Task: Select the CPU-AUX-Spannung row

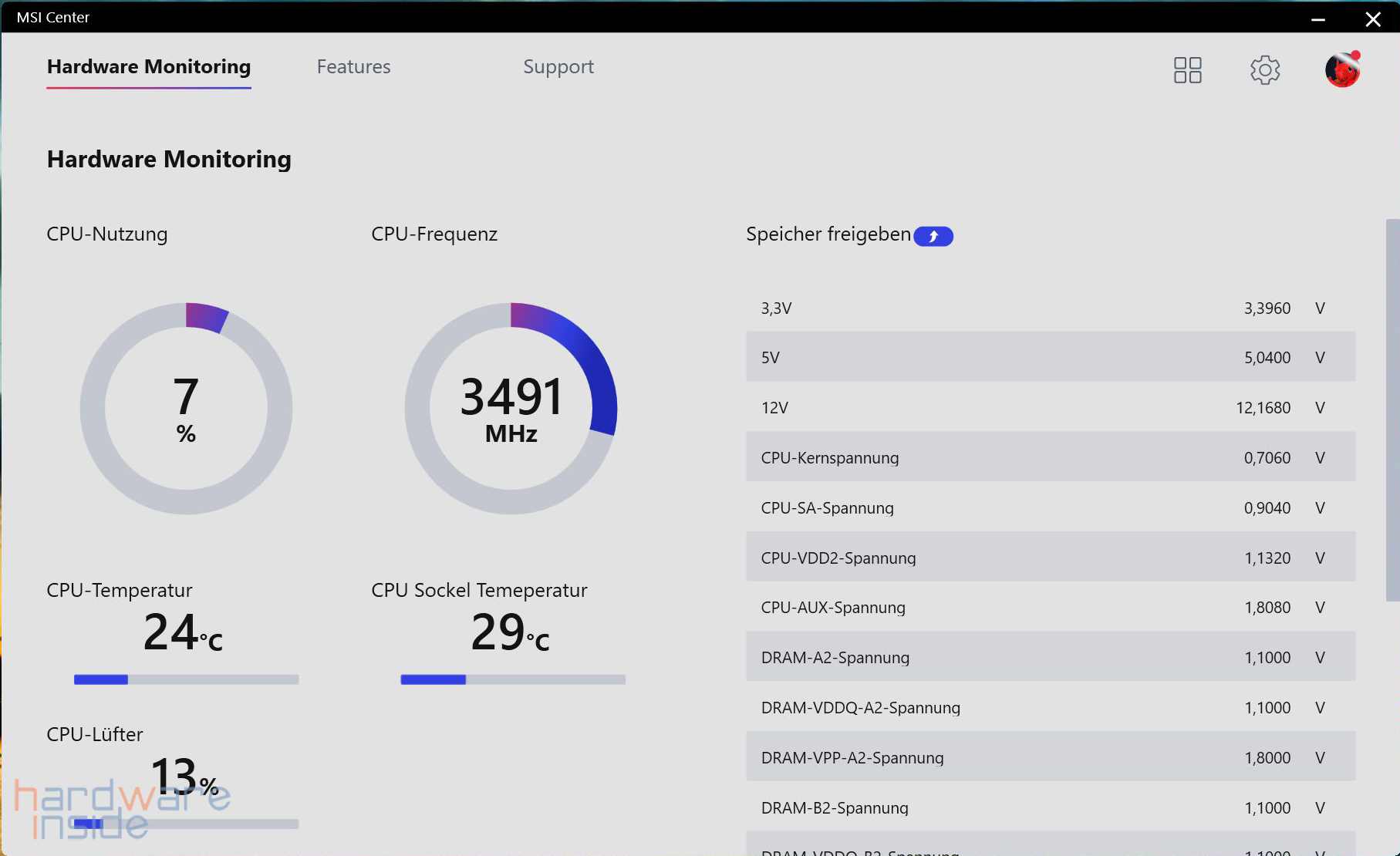Action: [1050, 607]
